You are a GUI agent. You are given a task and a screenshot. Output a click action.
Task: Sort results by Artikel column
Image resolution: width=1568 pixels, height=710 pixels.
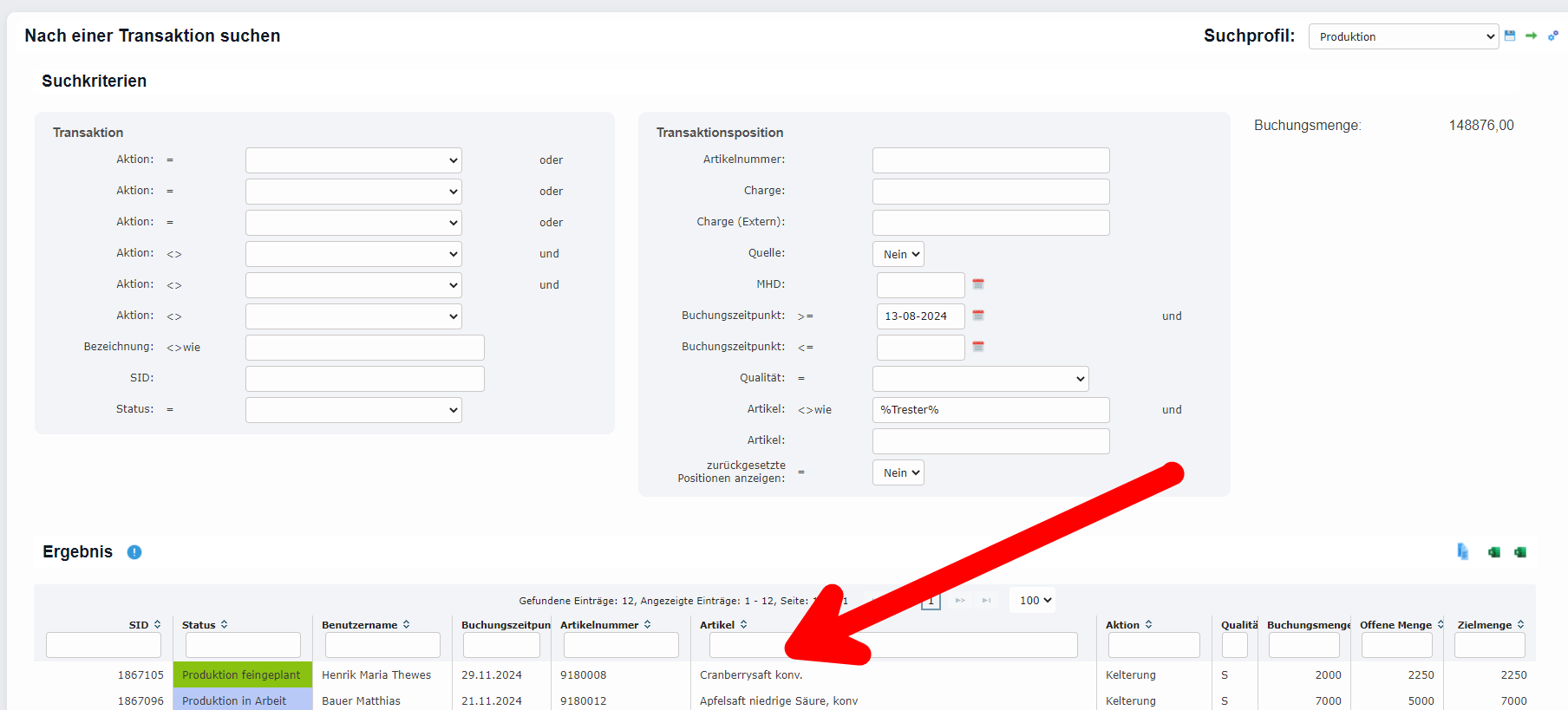coord(743,624)
